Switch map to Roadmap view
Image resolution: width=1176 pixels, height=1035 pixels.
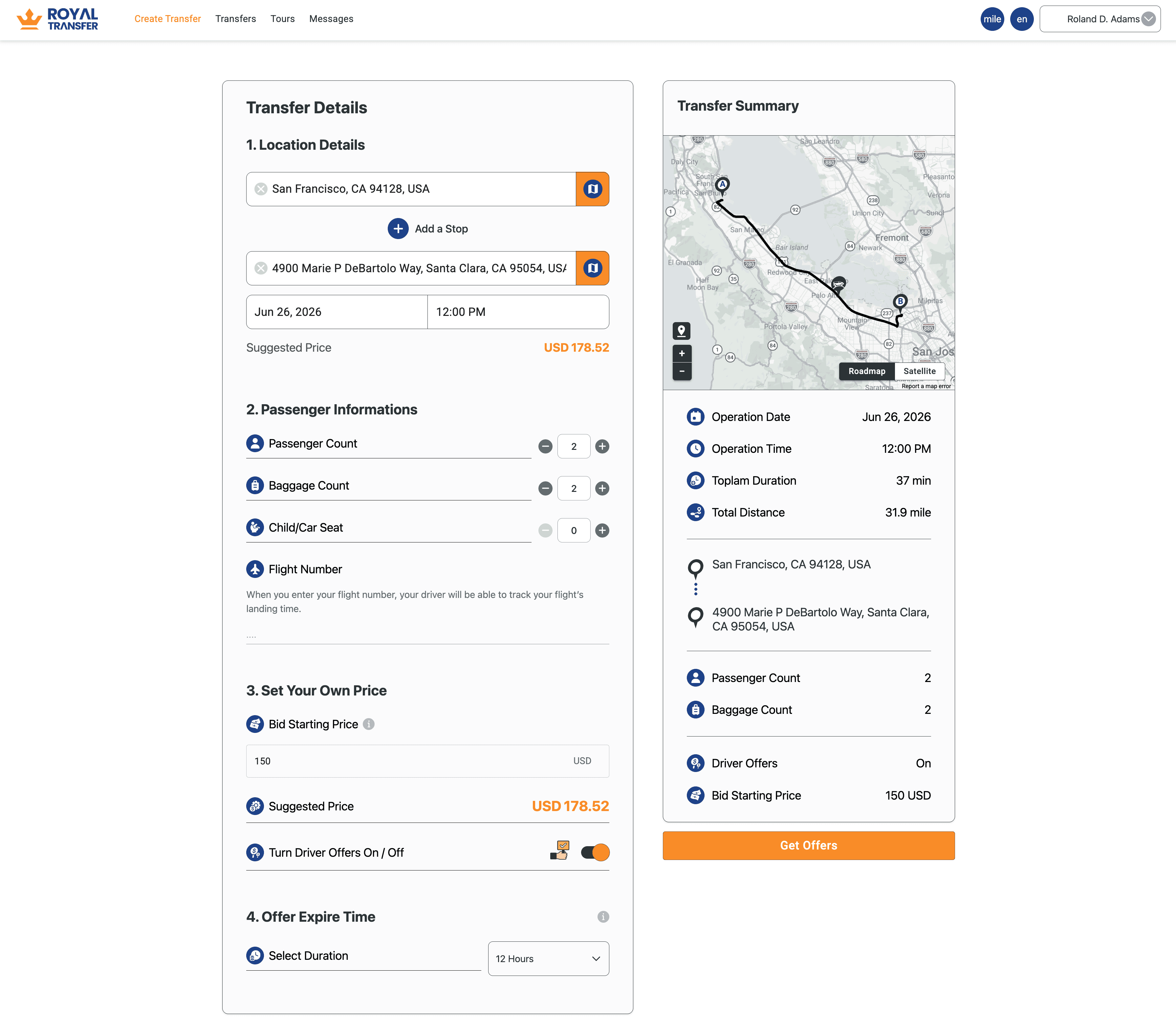click(x=866, y=371)
